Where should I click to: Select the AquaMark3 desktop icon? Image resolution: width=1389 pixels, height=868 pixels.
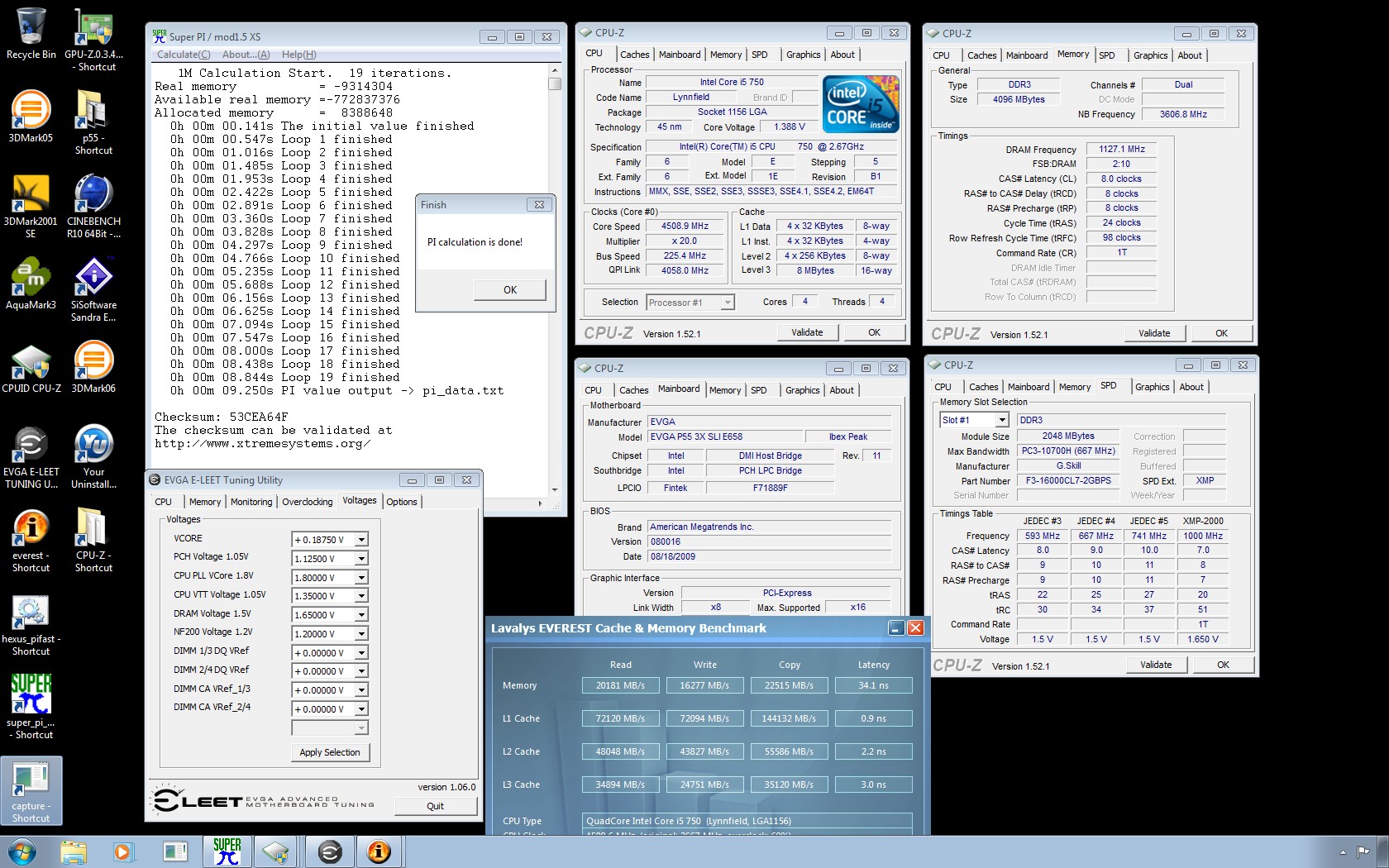tap(31, 284)
